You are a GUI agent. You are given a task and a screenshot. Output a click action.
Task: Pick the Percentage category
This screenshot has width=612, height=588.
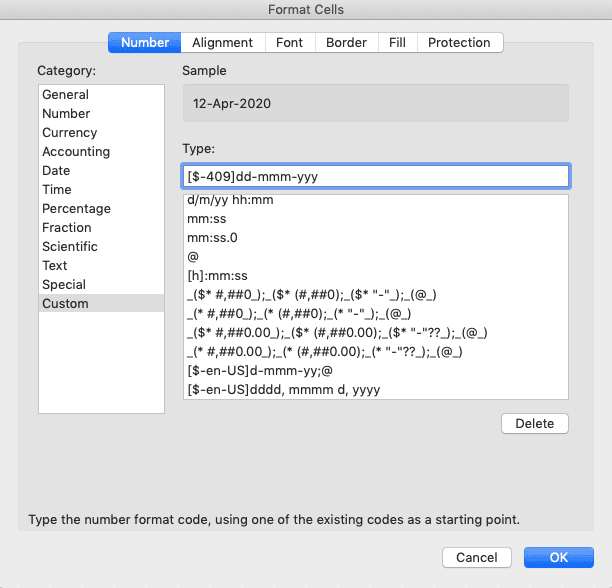tap(101, 209)
